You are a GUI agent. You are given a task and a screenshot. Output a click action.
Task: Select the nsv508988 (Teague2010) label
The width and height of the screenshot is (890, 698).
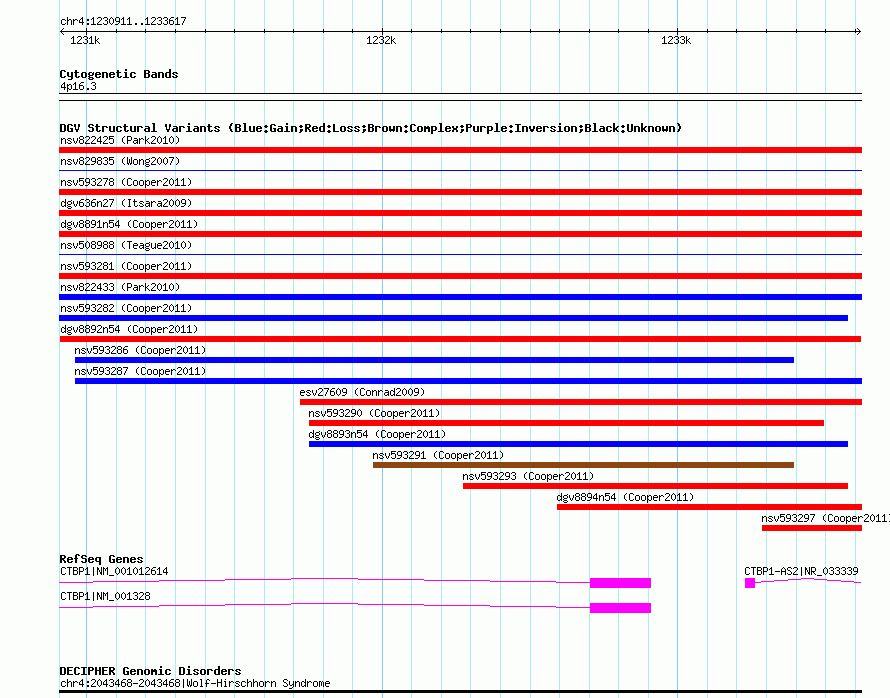click(126, 245)
